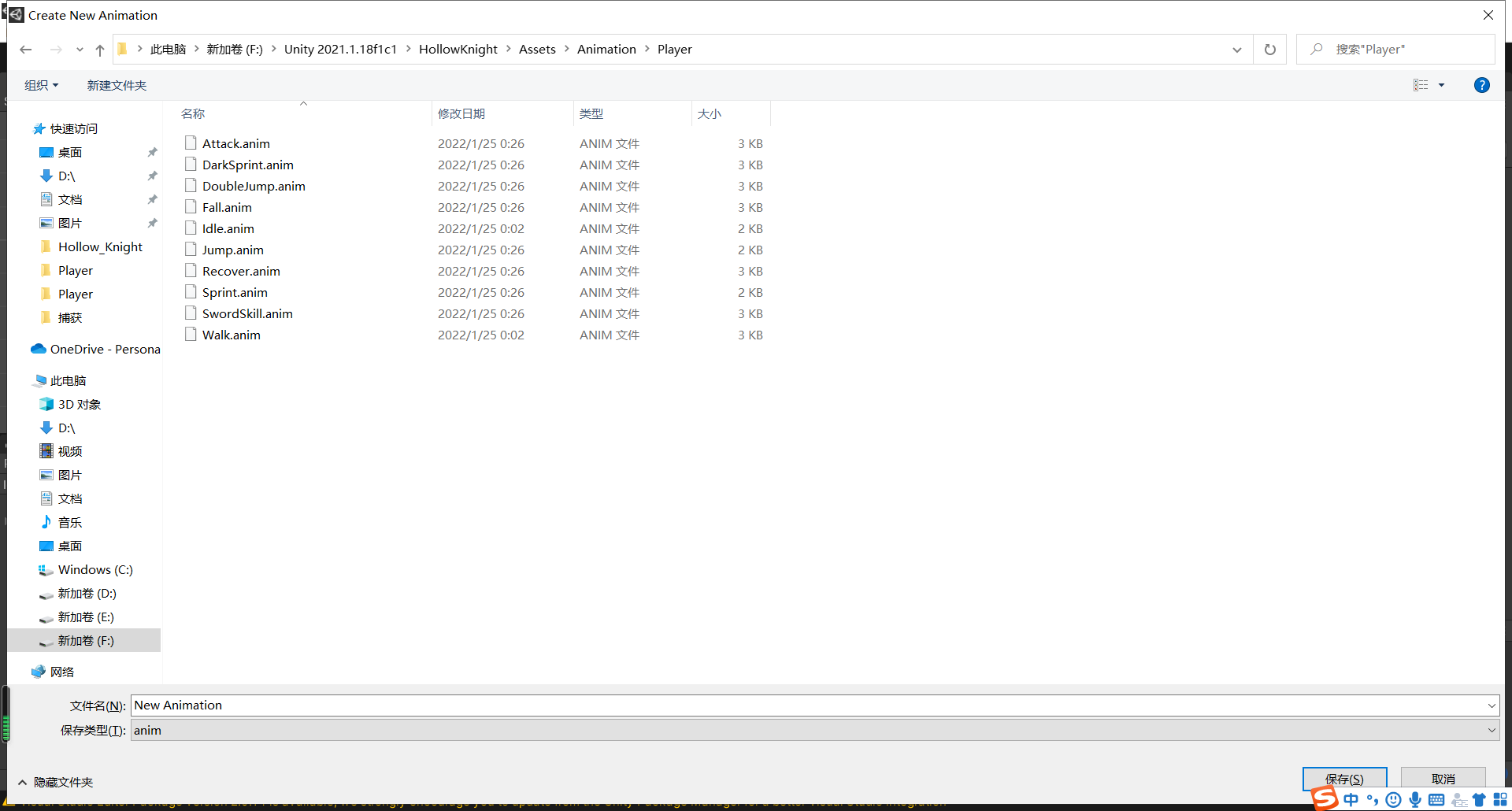Select DoubleJump.anim file icon

(x=191, y=185)
